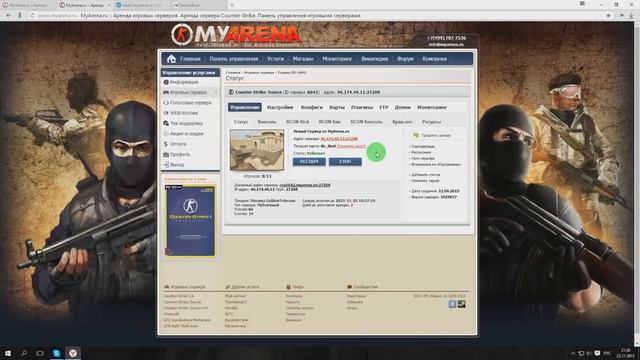Click the Counter-Strike advertisement banner

pyautogui.click(x=190, y=221)
